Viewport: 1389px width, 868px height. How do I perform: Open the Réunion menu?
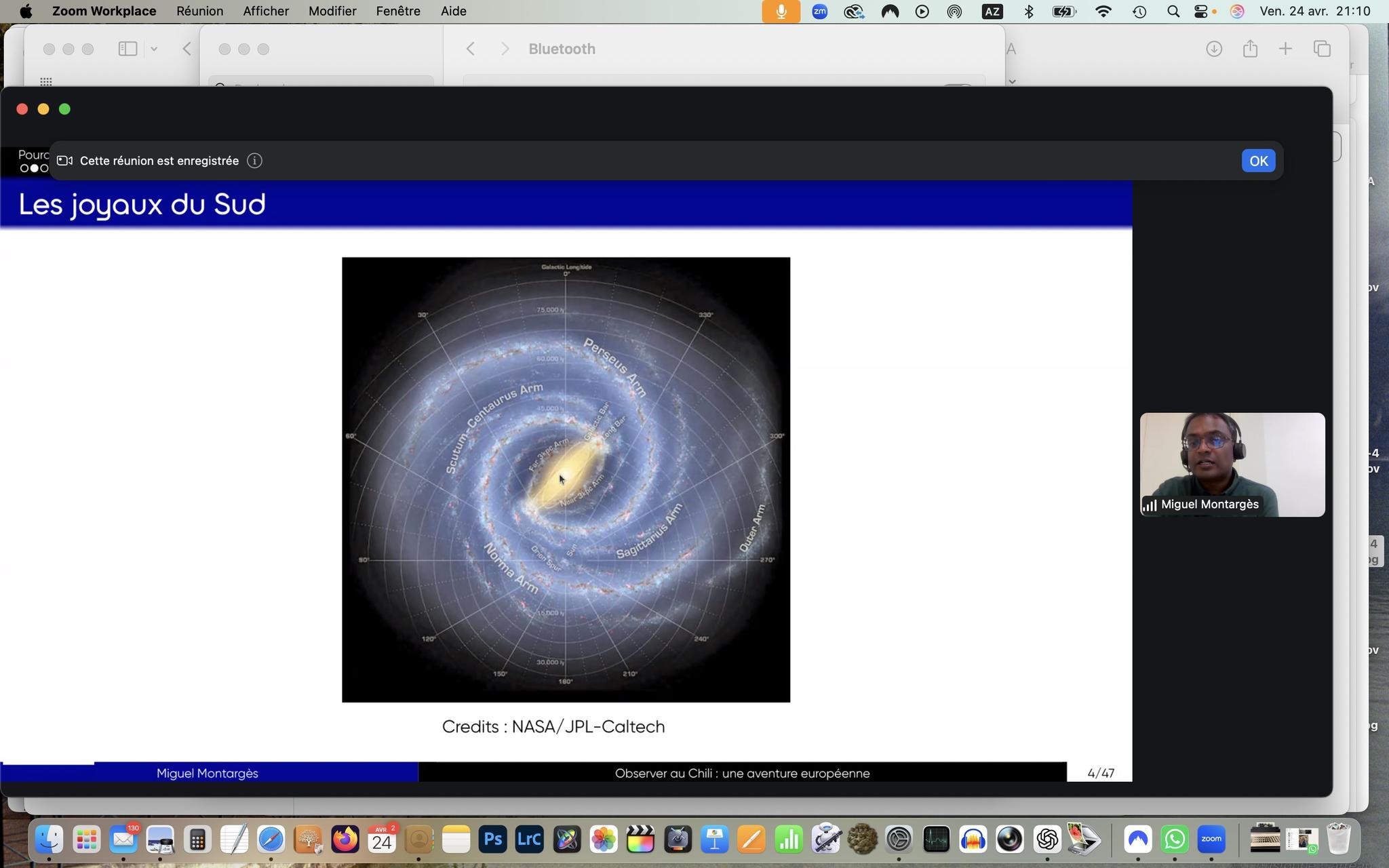199,11
